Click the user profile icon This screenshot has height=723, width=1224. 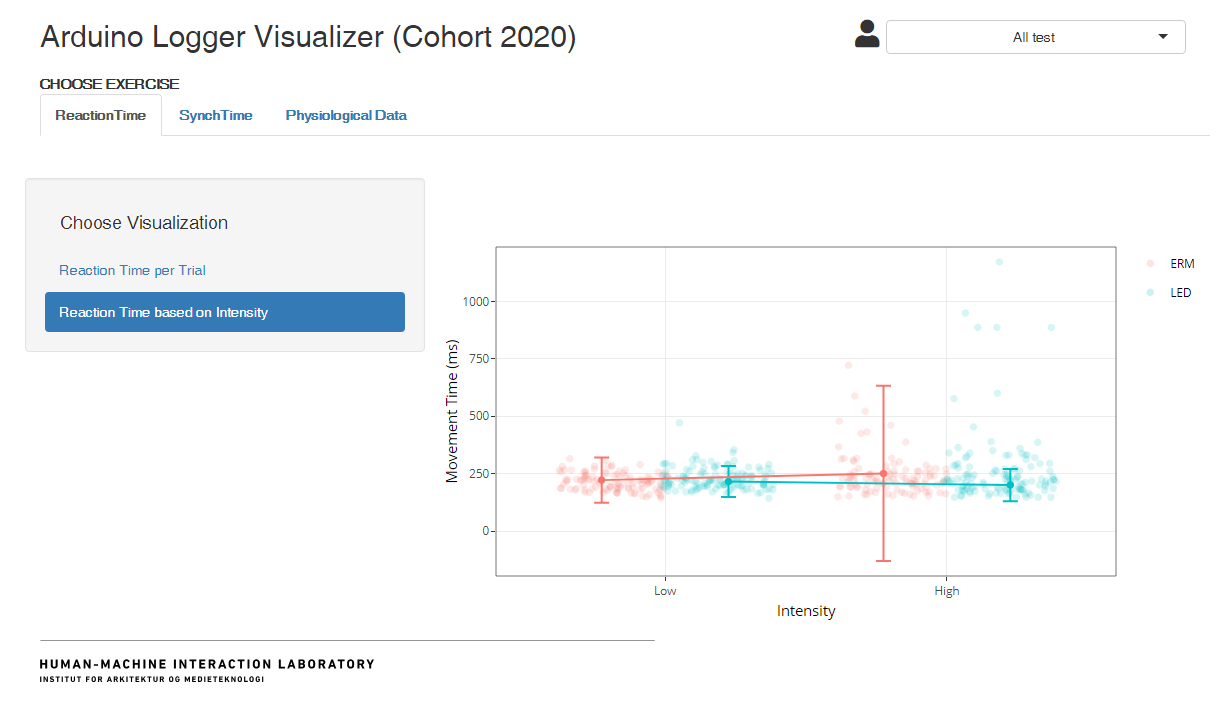point(866,36)
